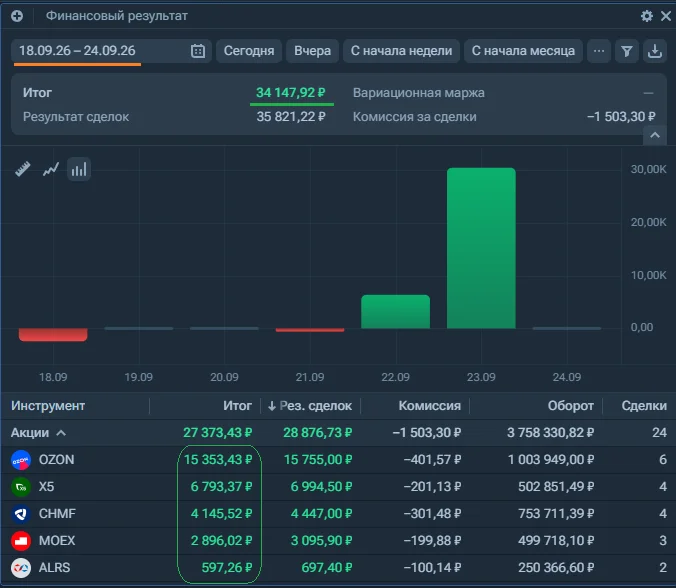Open the filter funnel icon
676x588 pixels.
[x=626, y=51]
